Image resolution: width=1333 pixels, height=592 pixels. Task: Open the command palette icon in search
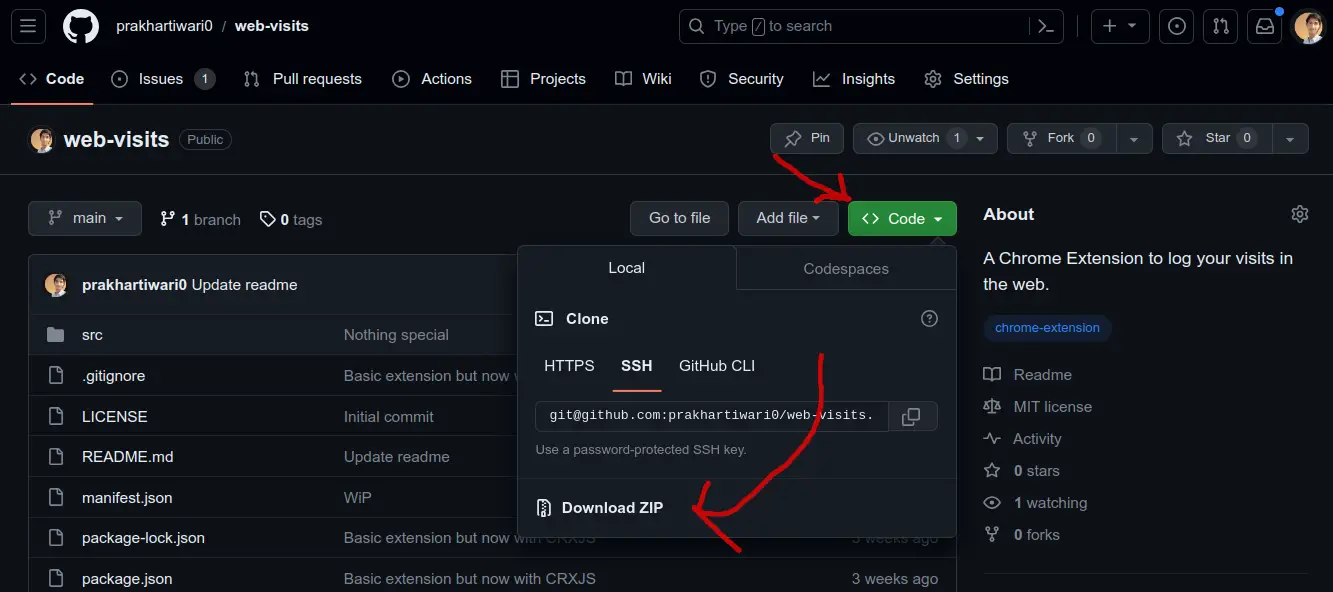click(1046, 26)
